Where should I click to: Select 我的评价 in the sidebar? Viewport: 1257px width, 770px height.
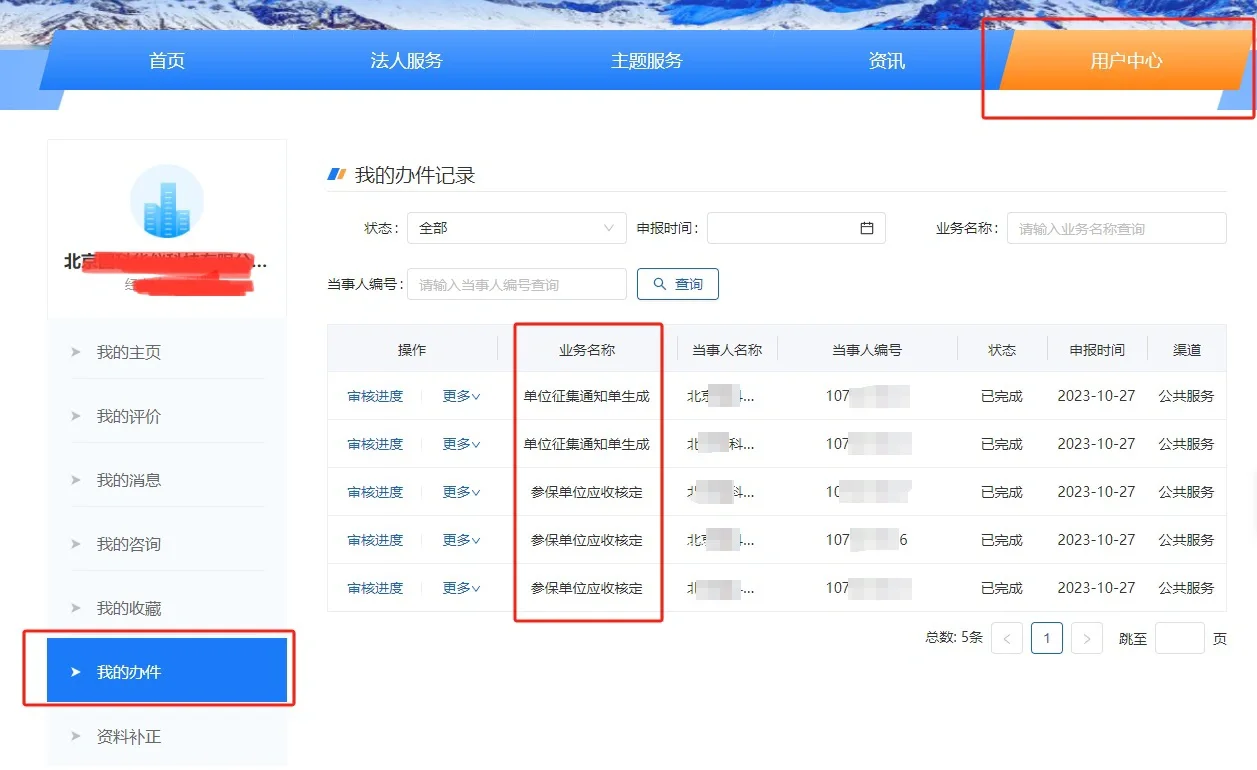tap(128, 416)
